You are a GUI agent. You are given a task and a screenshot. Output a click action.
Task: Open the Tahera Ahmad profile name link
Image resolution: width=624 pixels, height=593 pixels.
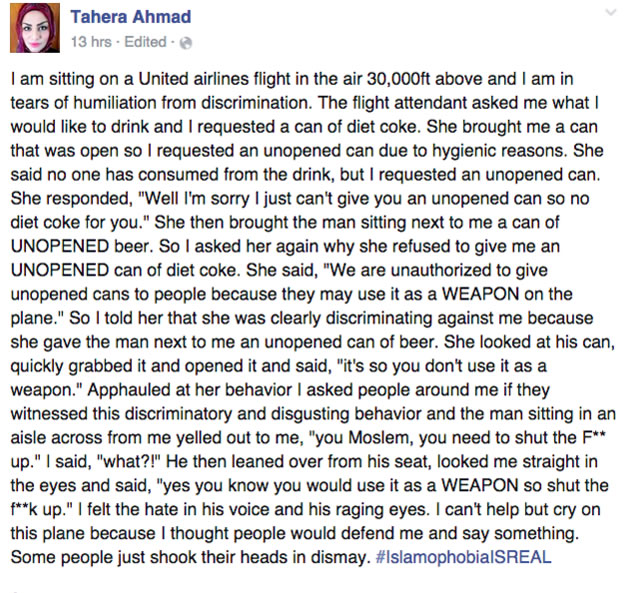pos(130,17)
